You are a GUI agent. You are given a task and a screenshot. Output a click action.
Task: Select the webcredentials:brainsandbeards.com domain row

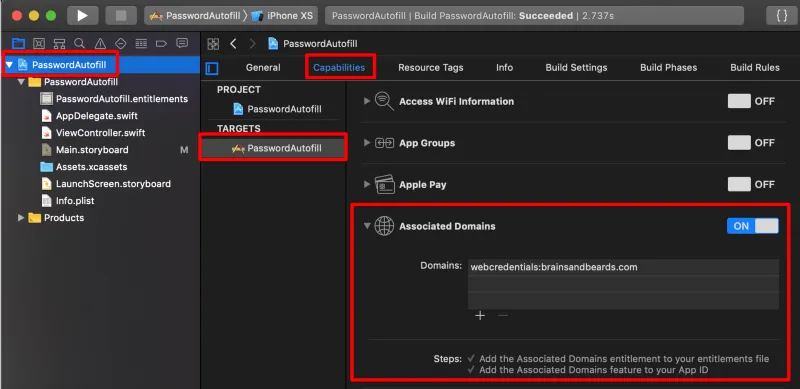point(623,267)
